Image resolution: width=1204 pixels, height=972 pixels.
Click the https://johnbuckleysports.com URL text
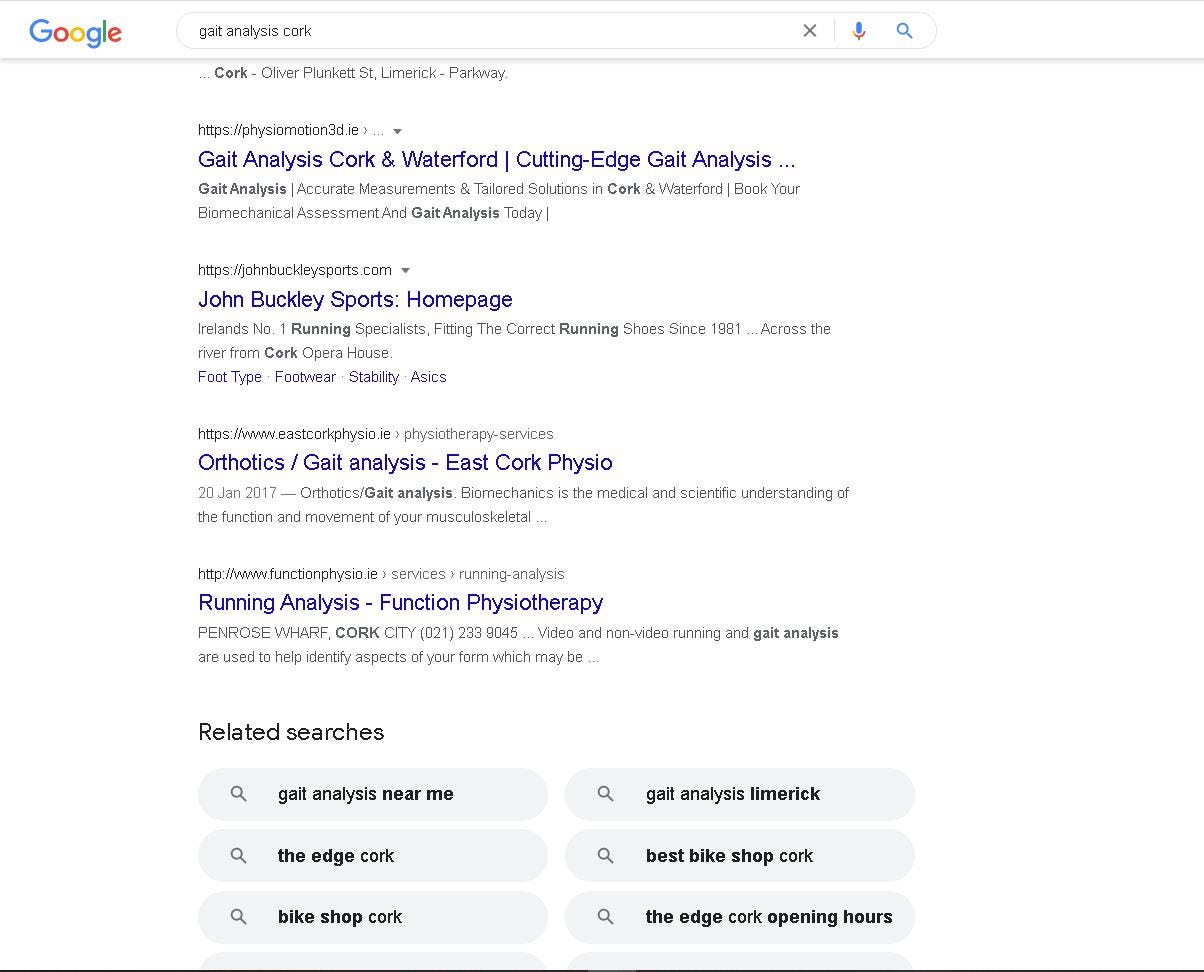[x=295, y=270]
